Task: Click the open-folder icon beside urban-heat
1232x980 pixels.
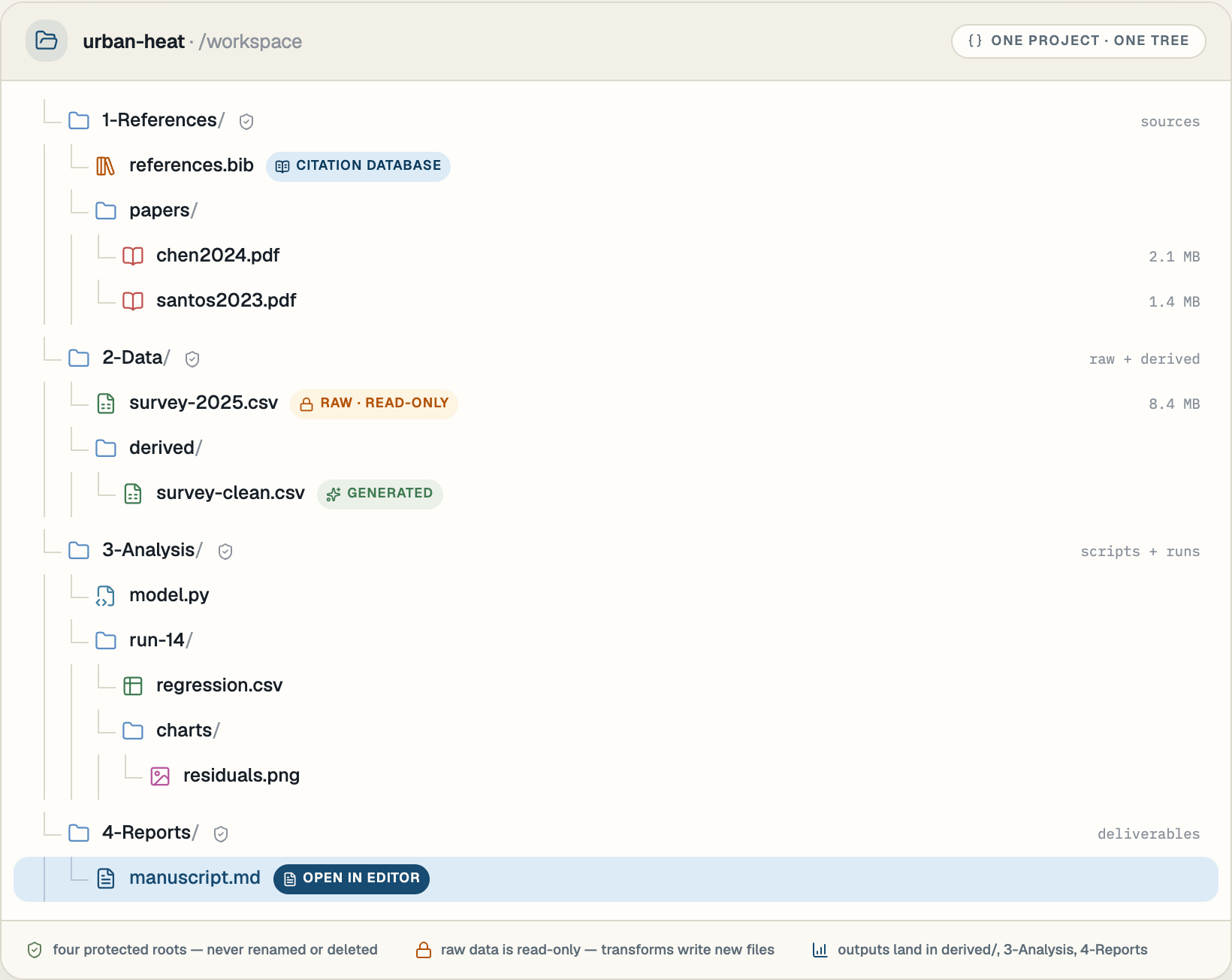Action: [47, 41]
